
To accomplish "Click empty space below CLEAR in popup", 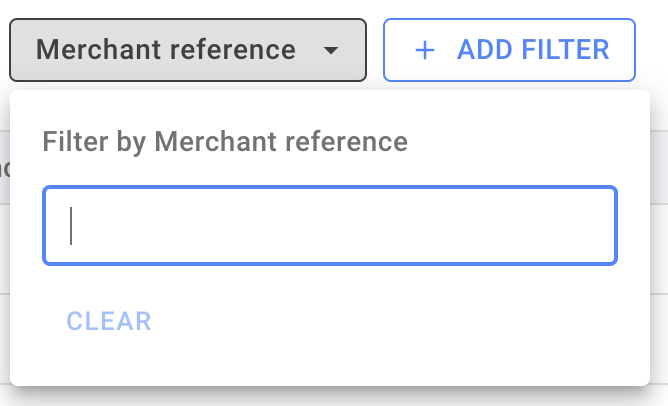I will [x=330, y=362].
